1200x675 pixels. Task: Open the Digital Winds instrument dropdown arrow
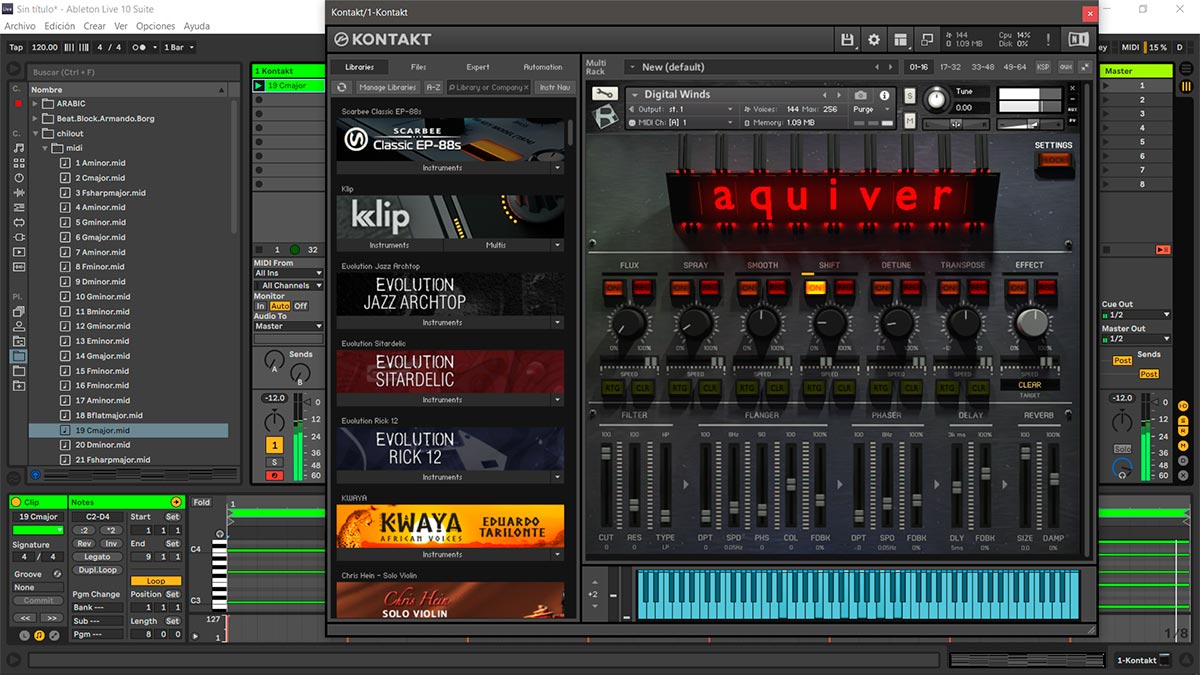click(635, 95)
